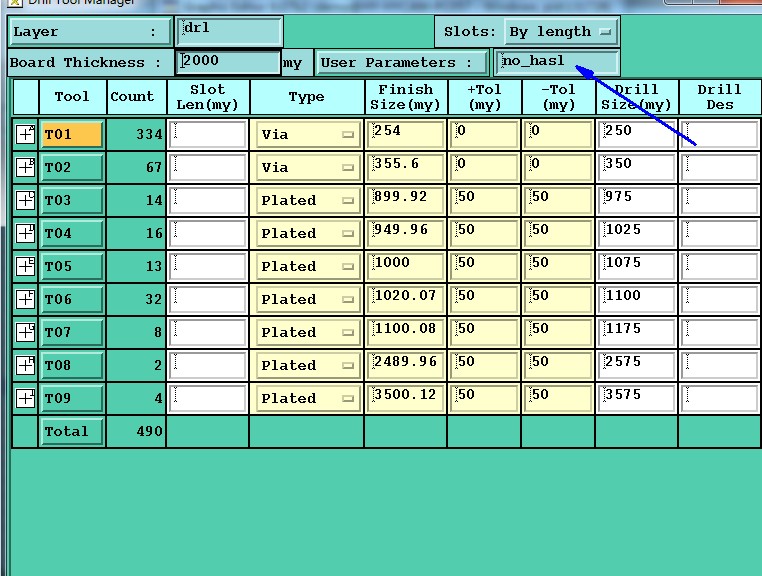Click the Drill Size field 250
Image resolution: width=762 pixels, height=576 pixels.
(x=636, y=134)
